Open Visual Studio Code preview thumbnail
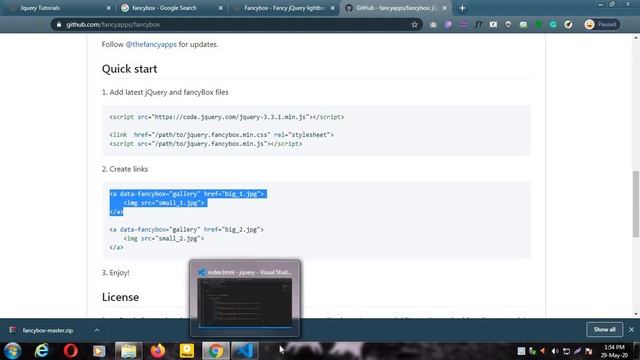 pos(245,303)
